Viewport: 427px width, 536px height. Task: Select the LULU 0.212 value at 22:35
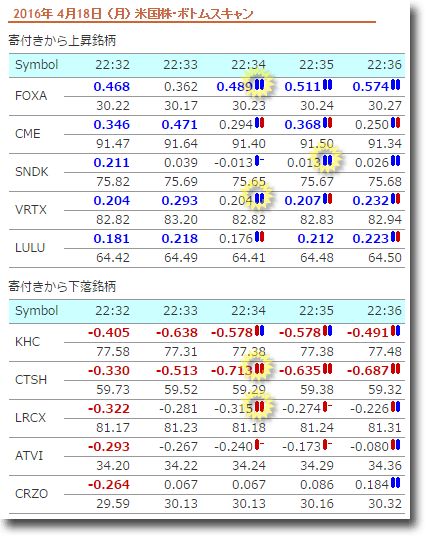point(316,238)
